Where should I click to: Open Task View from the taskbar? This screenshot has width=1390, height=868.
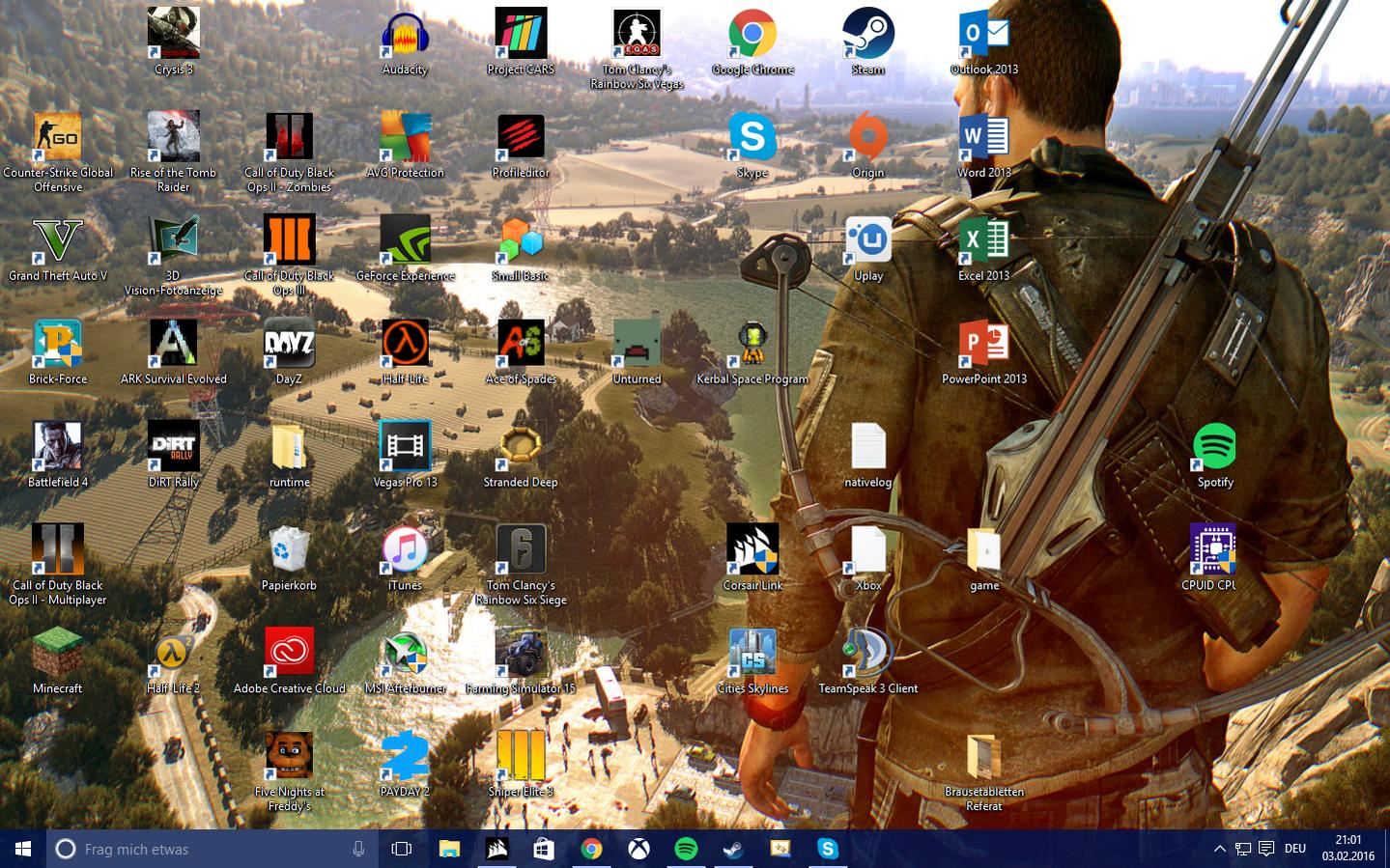(x=402, y=849)
